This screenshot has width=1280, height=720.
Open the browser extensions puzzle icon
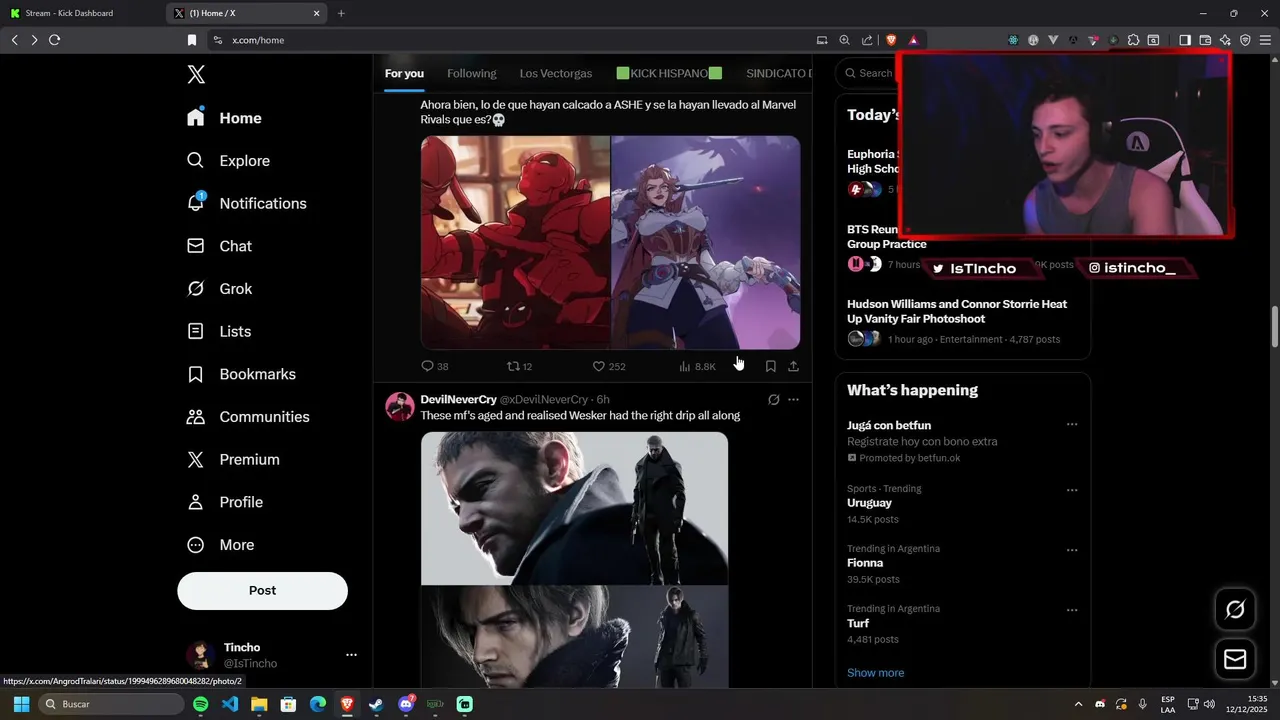click(x=1133, y=40)
